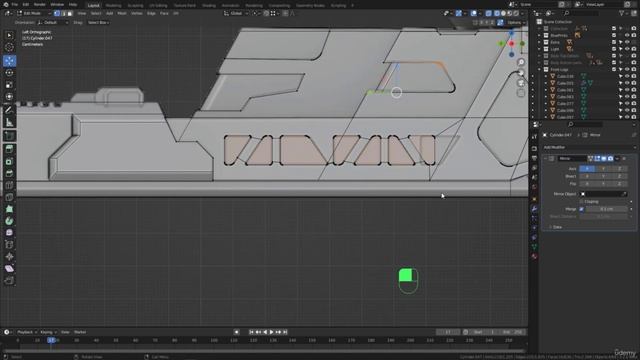This screenshot has height=360, width=640.
Task: Select the Shrink/Fatten tool
Action: coord(9,256)
